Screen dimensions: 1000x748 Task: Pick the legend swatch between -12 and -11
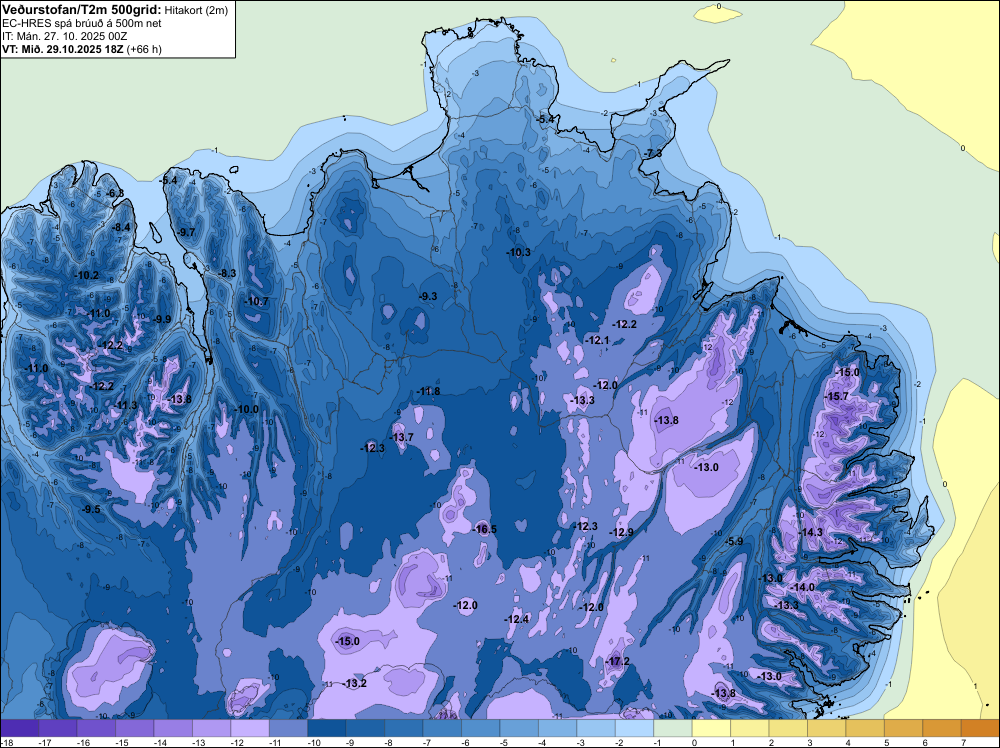pyautogui.click(x=250, y=728)
